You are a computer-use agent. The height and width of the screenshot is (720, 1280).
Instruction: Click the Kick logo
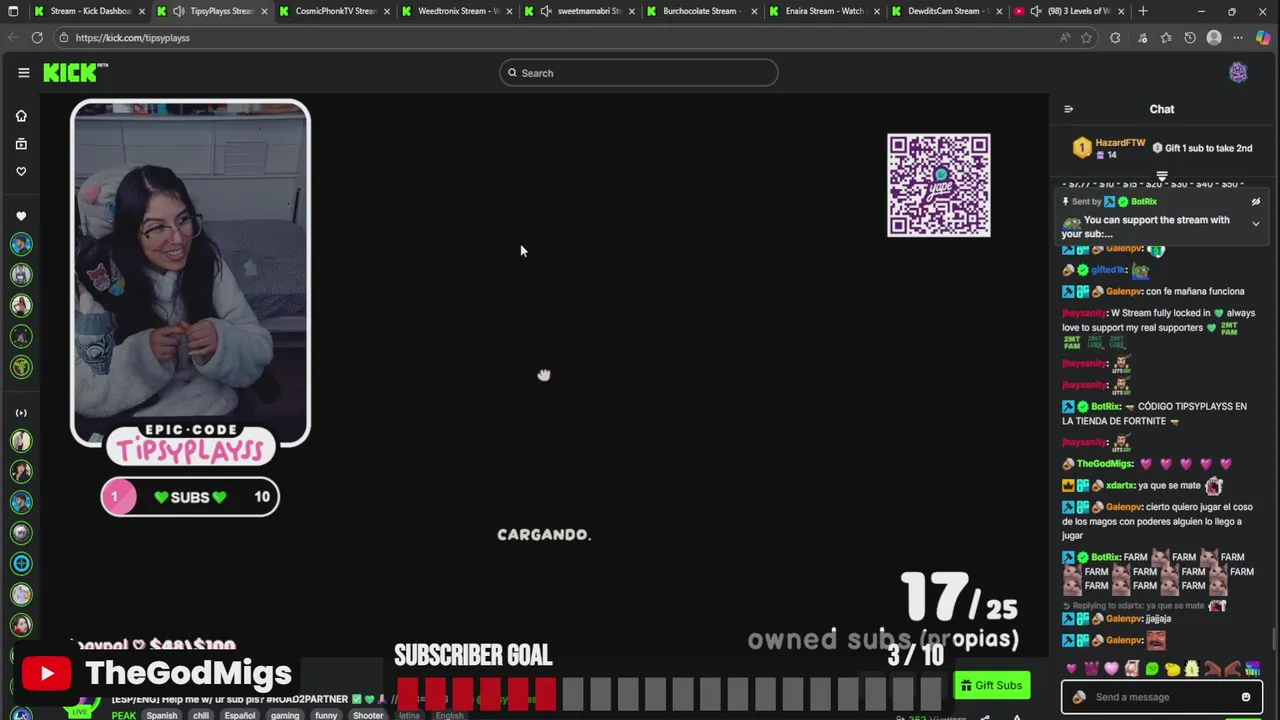(x=75, y=72)
